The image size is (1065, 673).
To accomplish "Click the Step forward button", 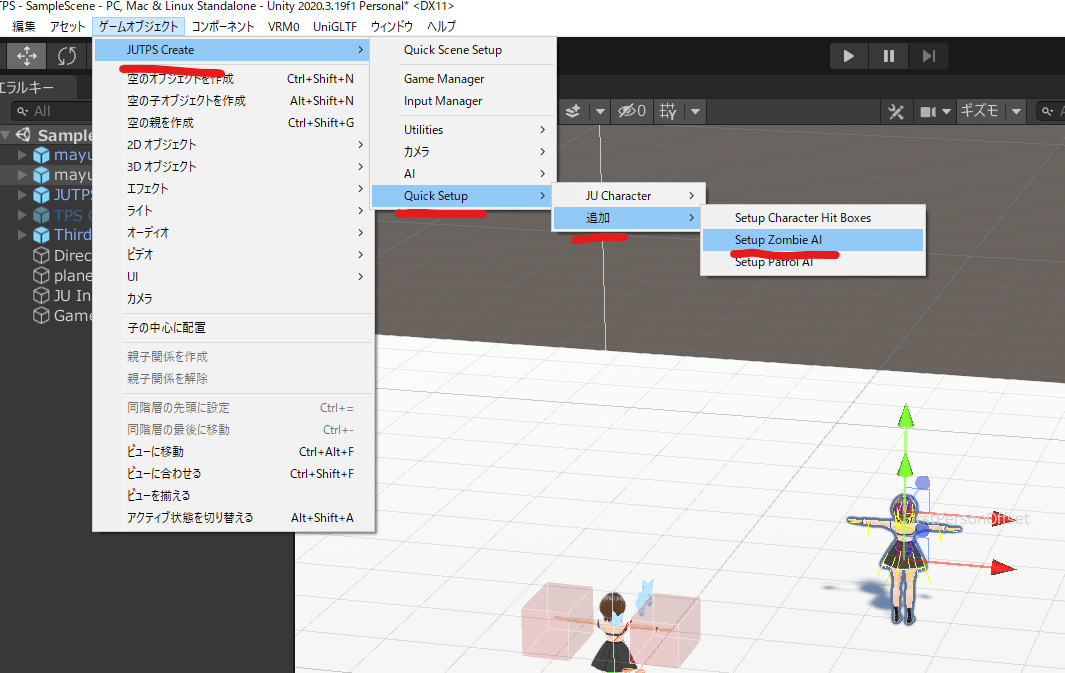I will [929, 56].
